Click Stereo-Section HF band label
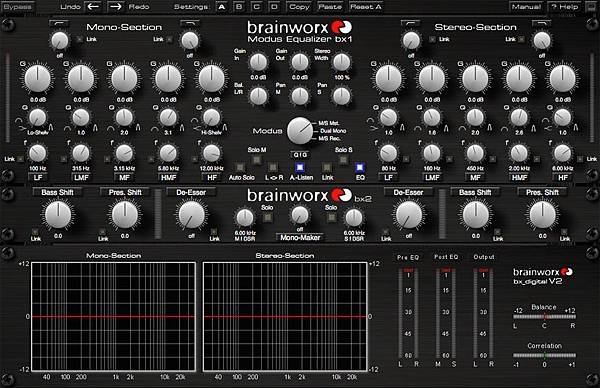The height and width of the screenshot is (388, 600). pyautogui.click(x=563, y=178)
